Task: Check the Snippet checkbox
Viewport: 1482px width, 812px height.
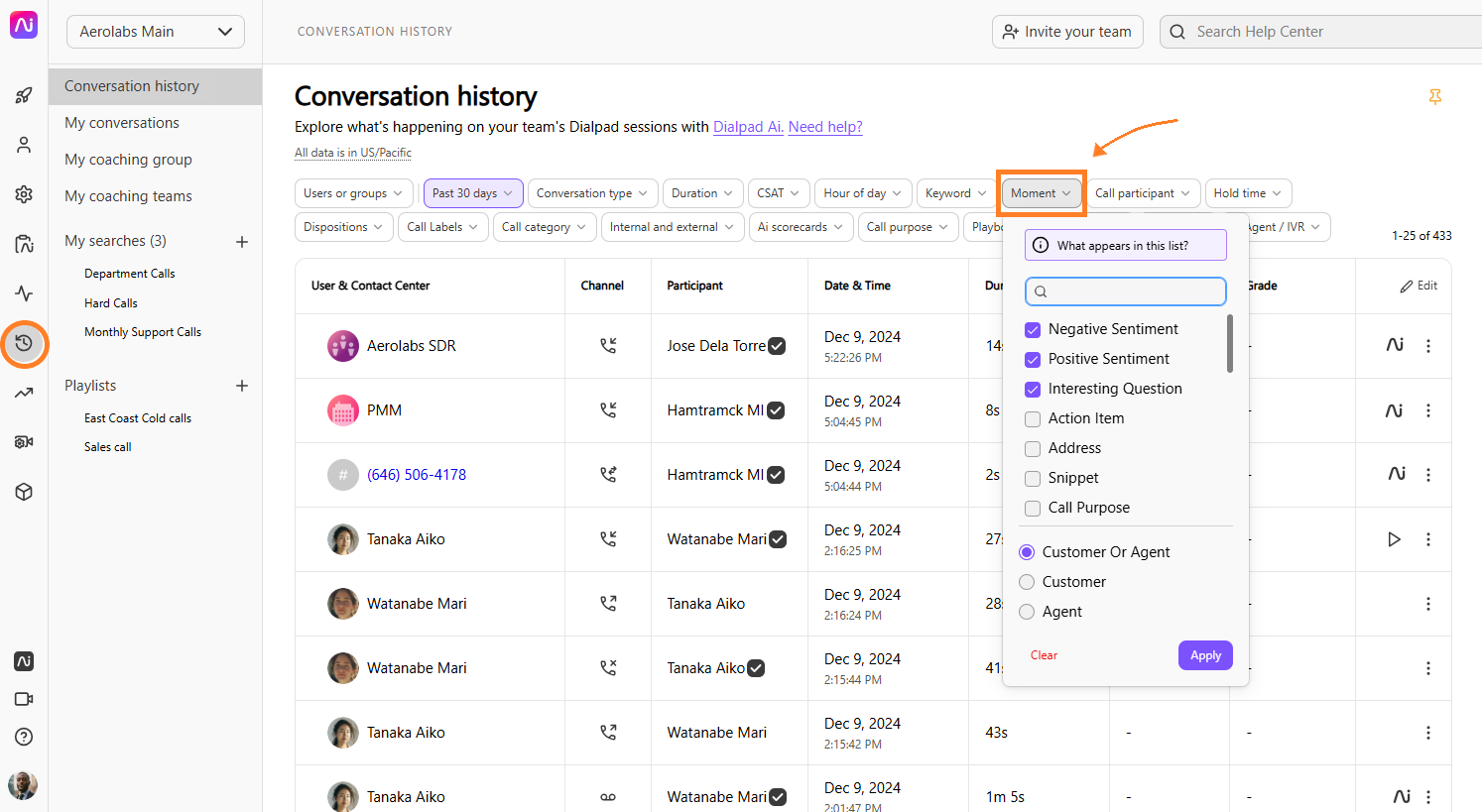Action: tap(1033, 478)
